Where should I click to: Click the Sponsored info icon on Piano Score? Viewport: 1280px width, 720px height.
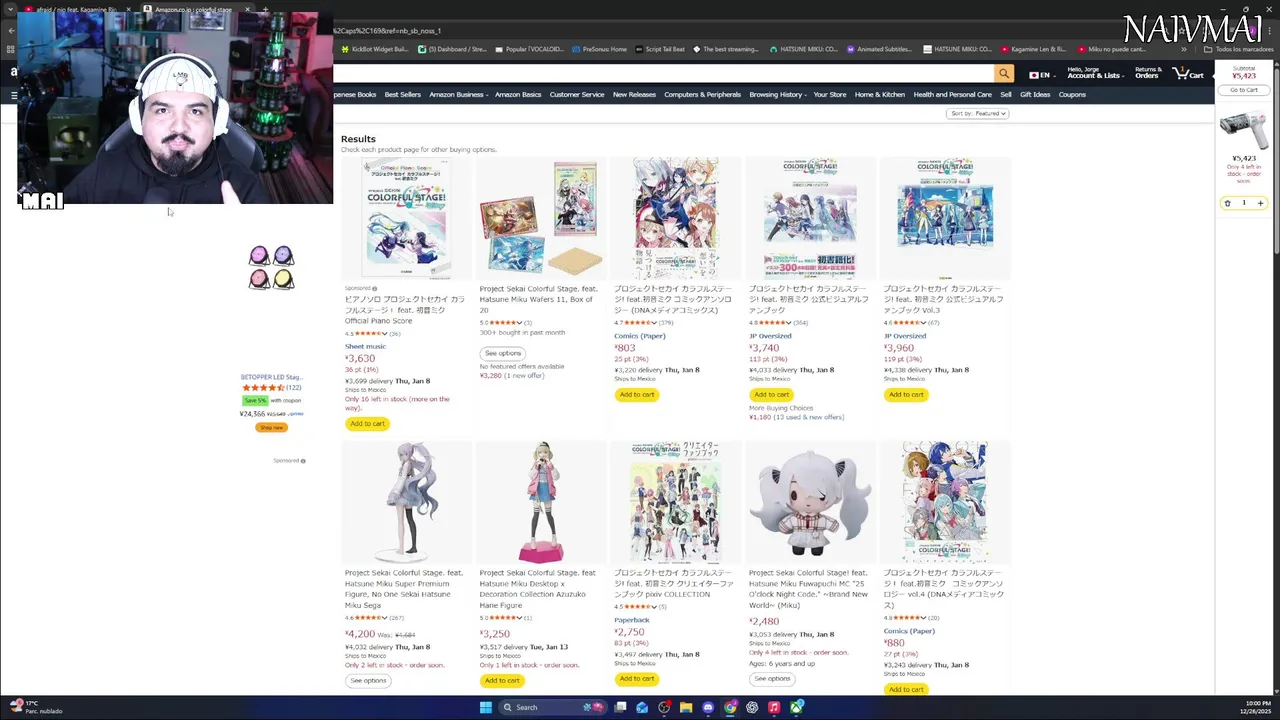pyautogui.click(x=374, y=288)
